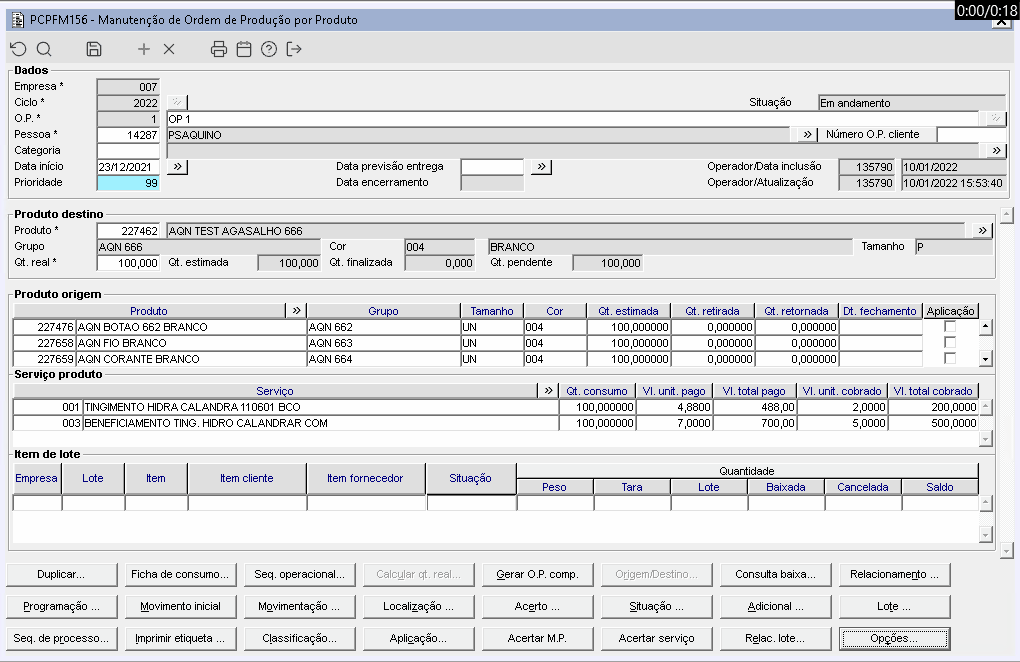Exit the form using the exit arrow icon

click(294, 49)
